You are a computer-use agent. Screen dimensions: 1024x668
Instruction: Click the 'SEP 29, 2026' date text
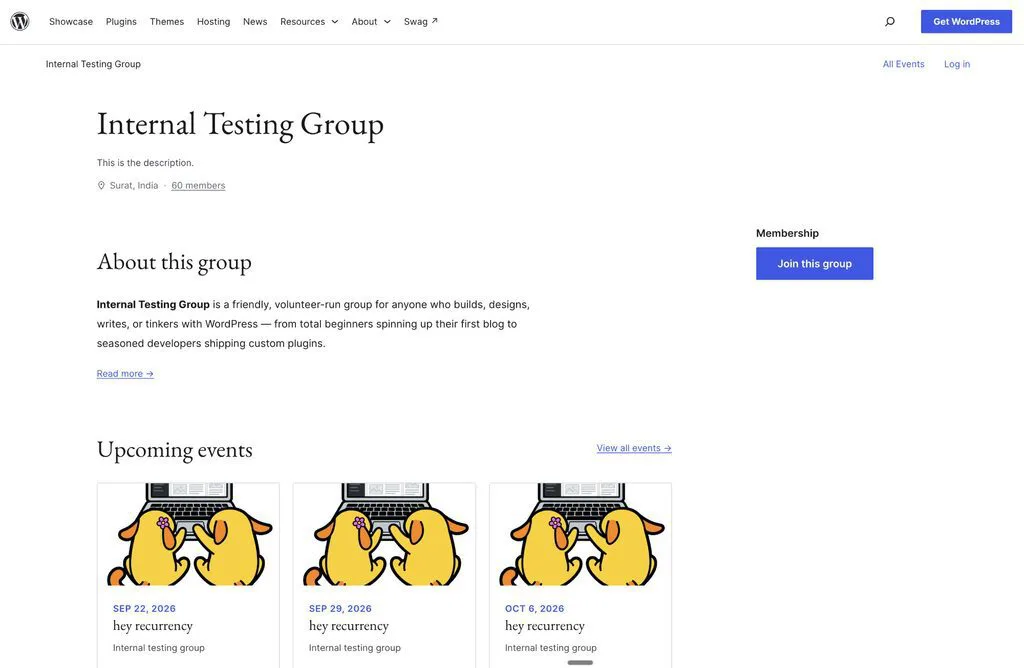tap(340, 609)
